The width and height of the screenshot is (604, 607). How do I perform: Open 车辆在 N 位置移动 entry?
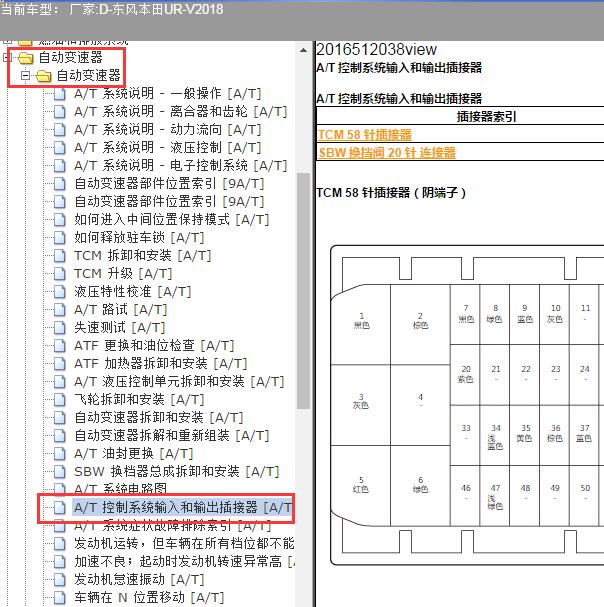(149, 598)
